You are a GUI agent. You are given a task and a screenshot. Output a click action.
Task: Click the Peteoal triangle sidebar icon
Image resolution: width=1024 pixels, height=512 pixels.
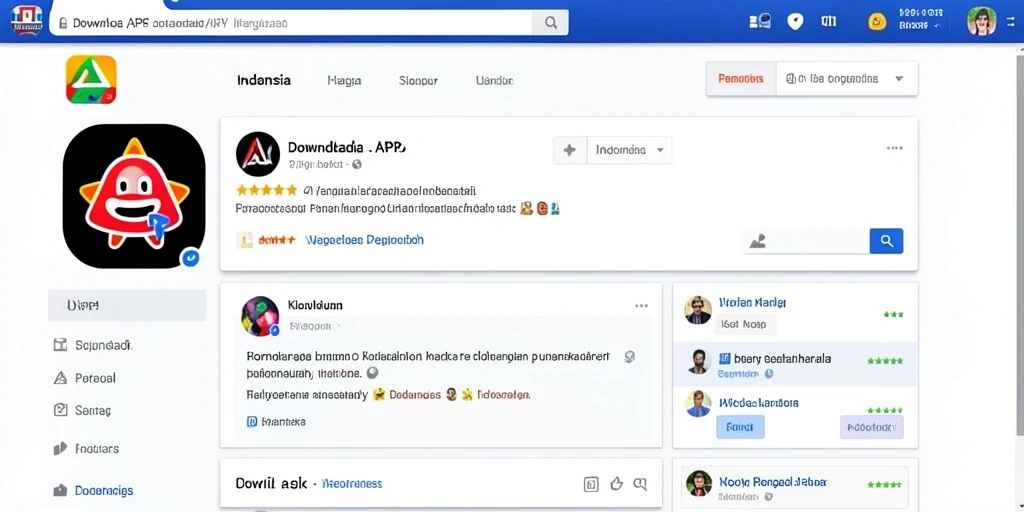tap(60, 377)
